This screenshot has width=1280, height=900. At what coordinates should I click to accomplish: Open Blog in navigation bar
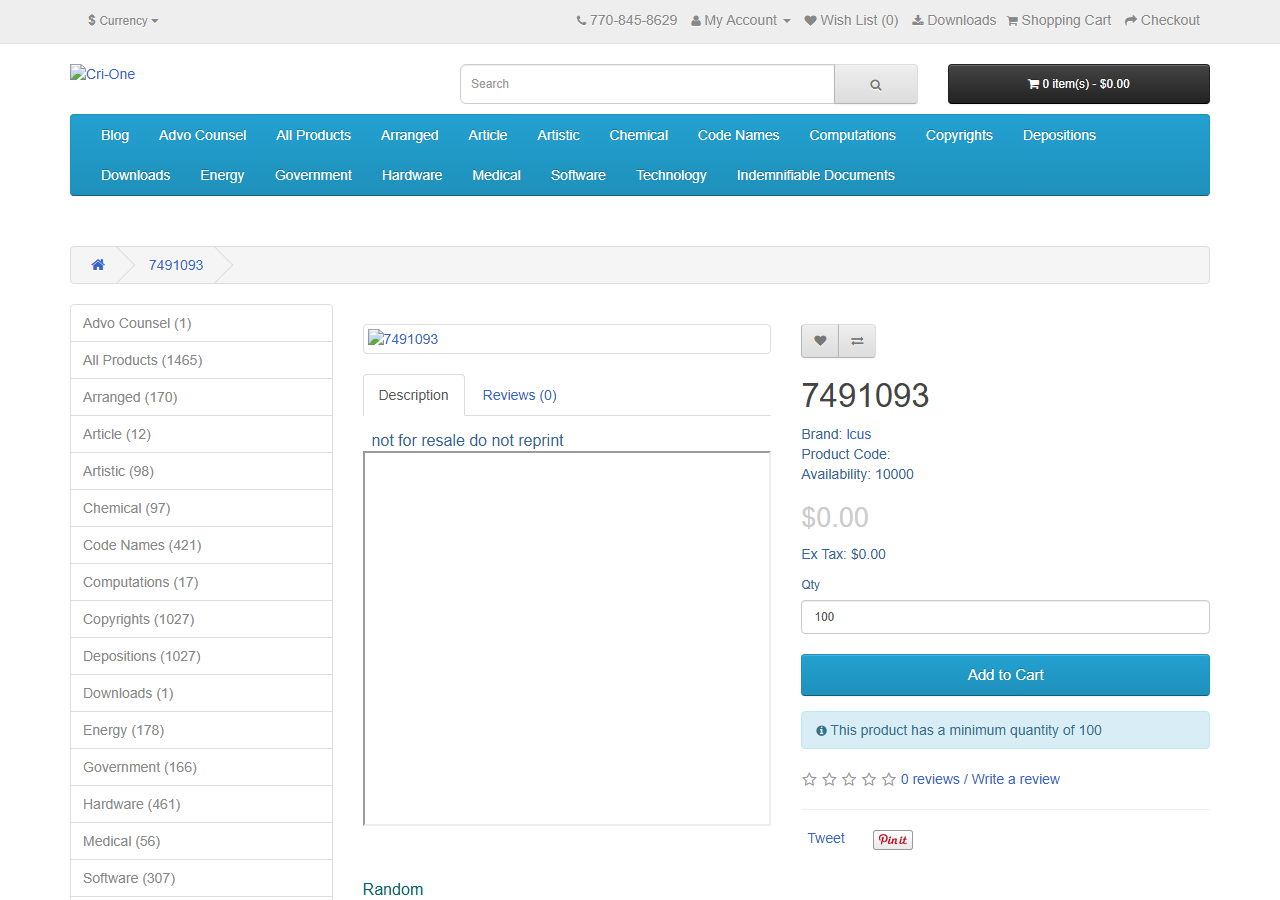pos(115,135)
